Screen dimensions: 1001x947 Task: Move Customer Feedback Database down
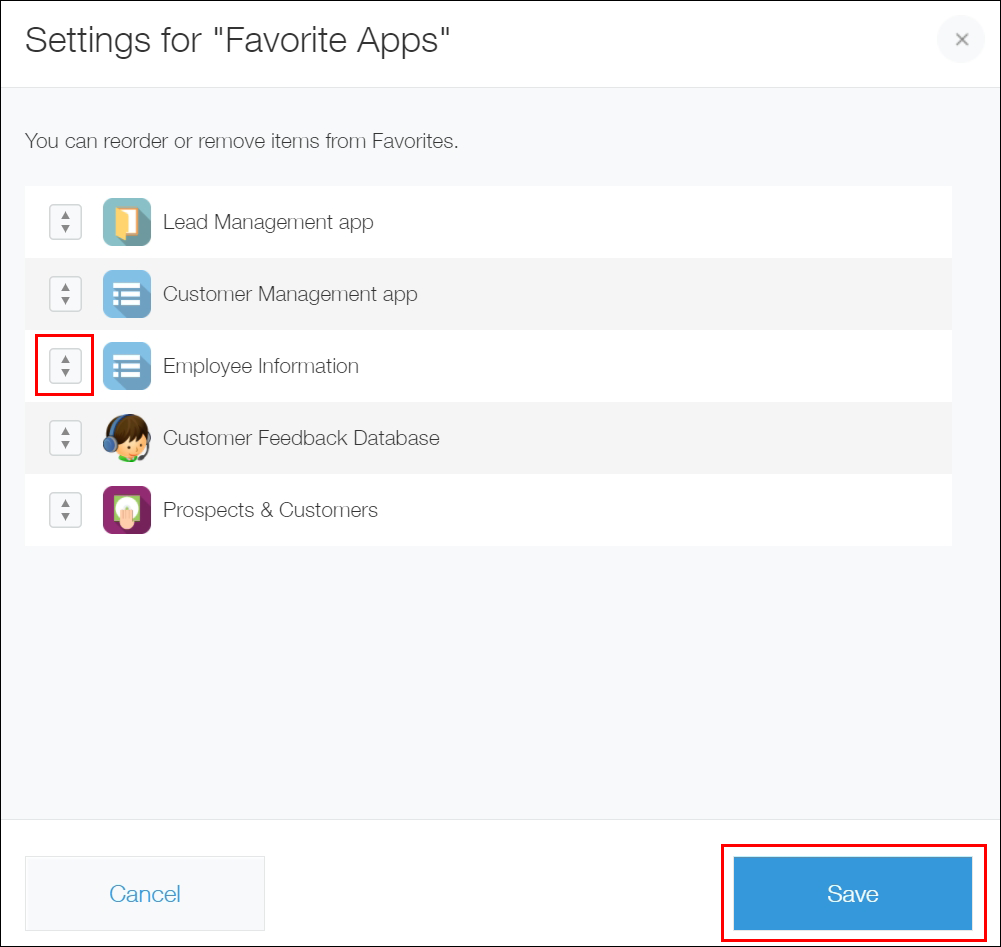point(65,444)
